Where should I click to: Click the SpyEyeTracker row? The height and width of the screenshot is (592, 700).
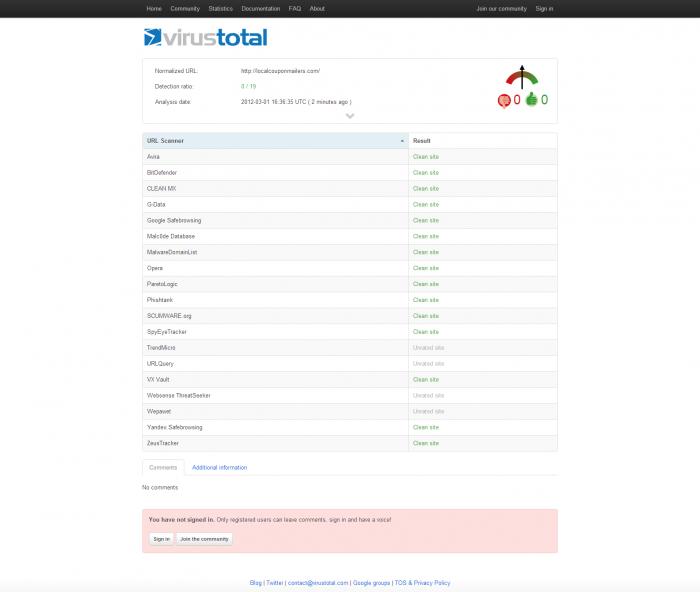[x=350, y=332]
